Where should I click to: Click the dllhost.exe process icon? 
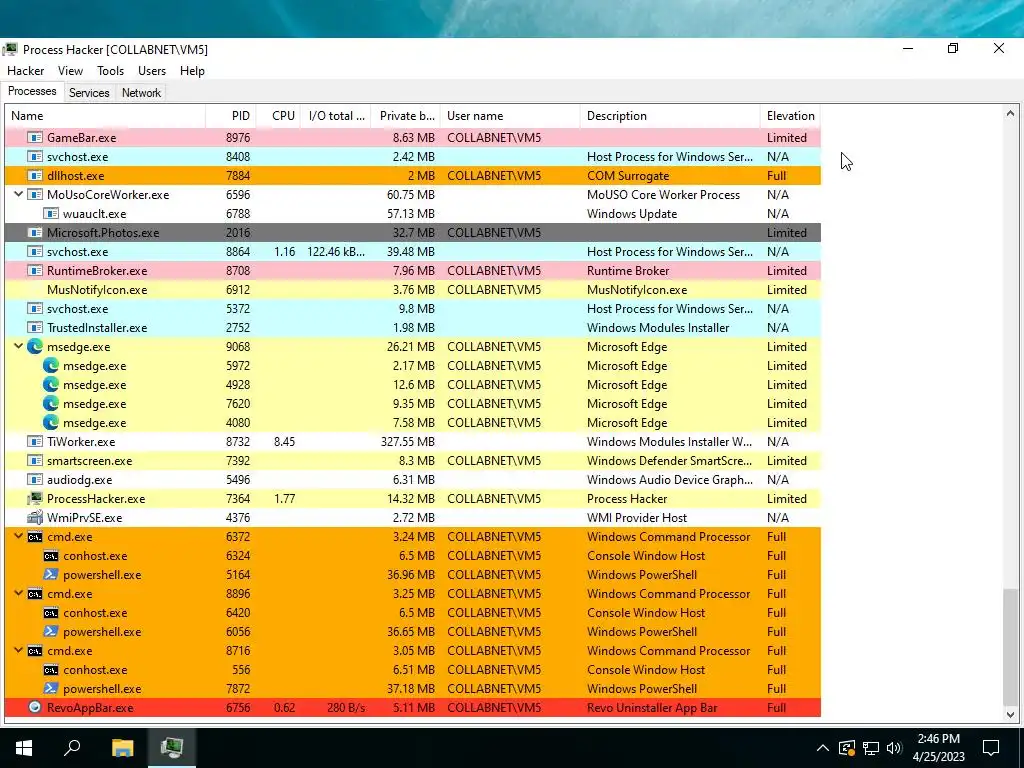click(35, 176)
